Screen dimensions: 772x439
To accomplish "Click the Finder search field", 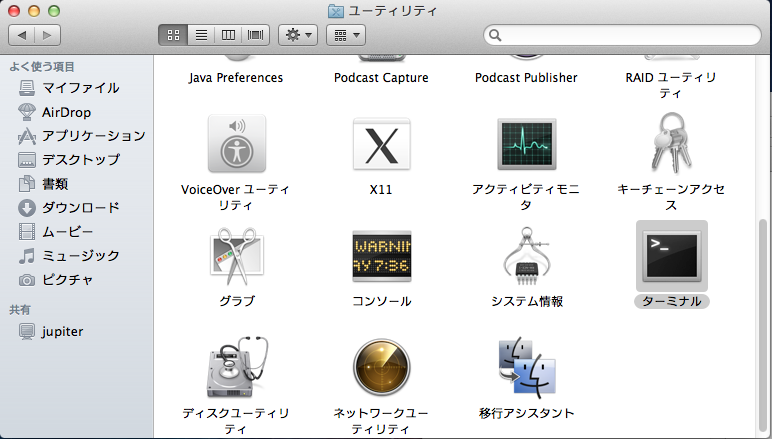I will pyautogui.click(x=622, y=35).
